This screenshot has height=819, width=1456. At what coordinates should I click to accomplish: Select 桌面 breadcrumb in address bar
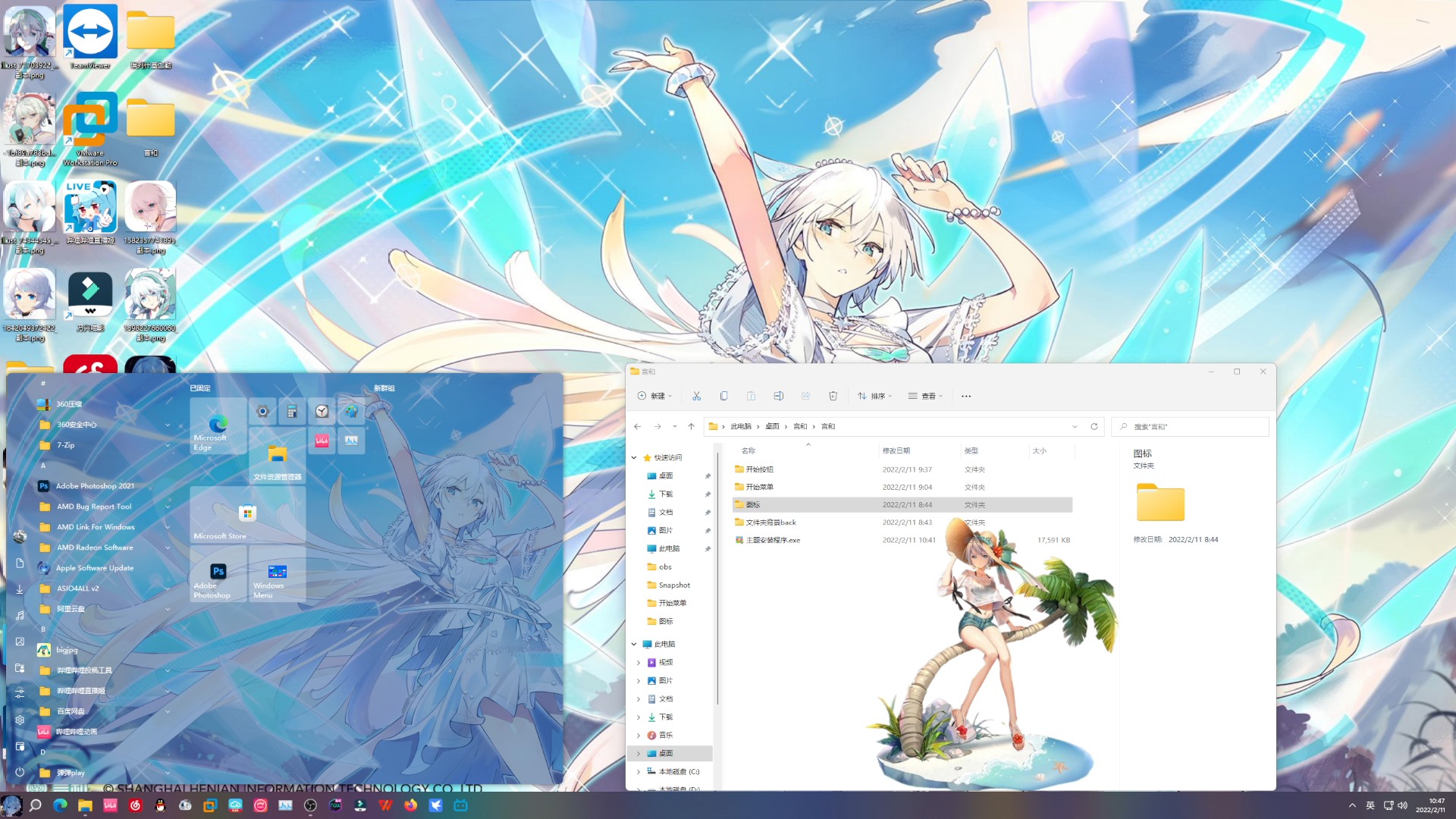pos(772,426)
